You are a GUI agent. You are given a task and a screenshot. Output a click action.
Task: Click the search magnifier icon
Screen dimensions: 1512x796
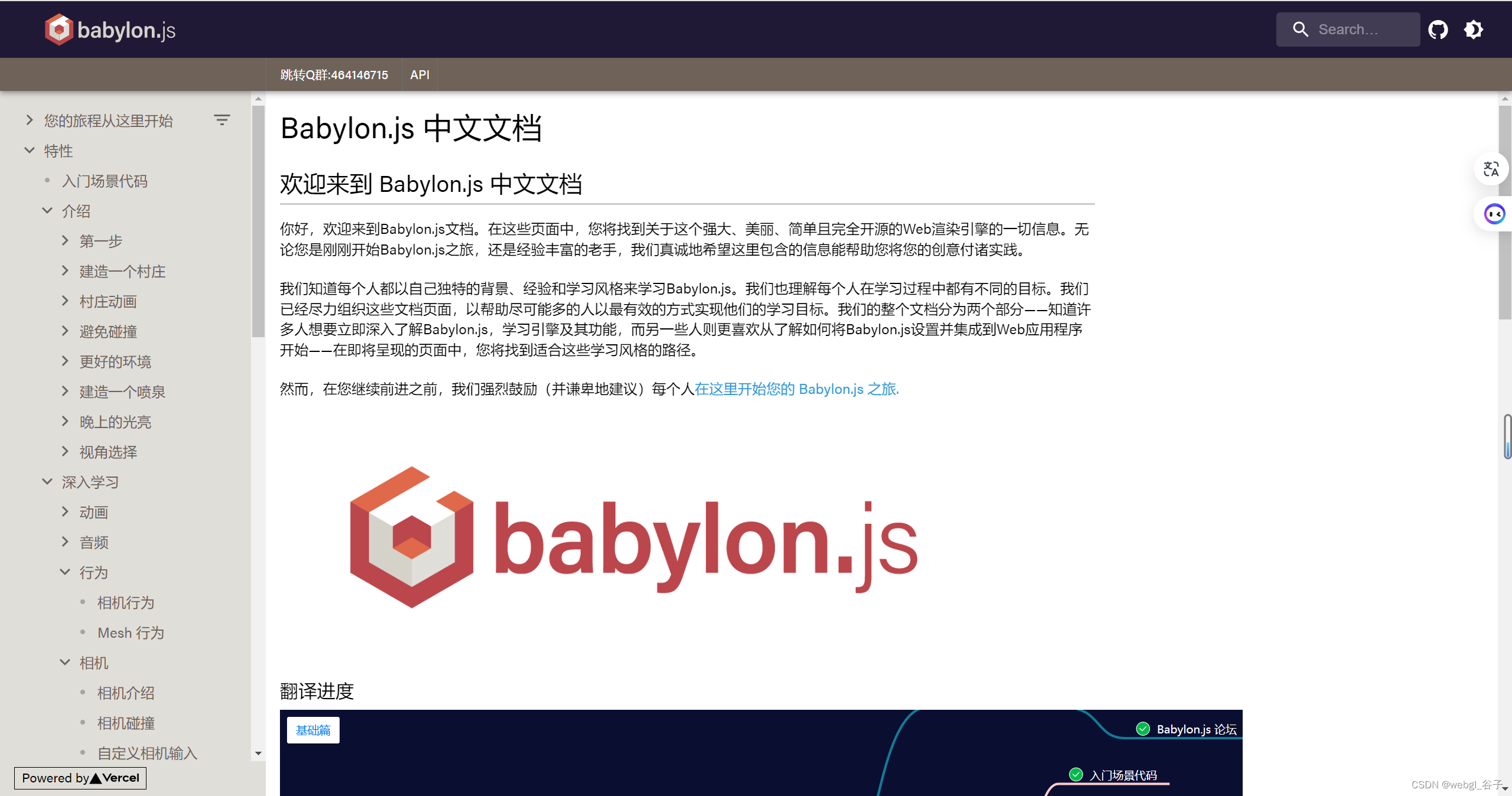1301,29
